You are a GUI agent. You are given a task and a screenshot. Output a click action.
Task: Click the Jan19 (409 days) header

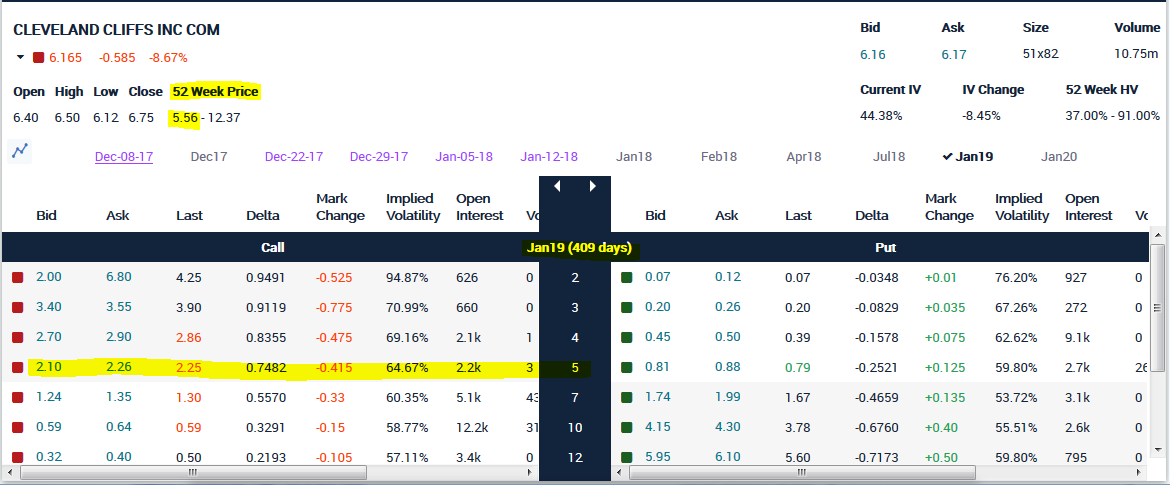point(579,248)
